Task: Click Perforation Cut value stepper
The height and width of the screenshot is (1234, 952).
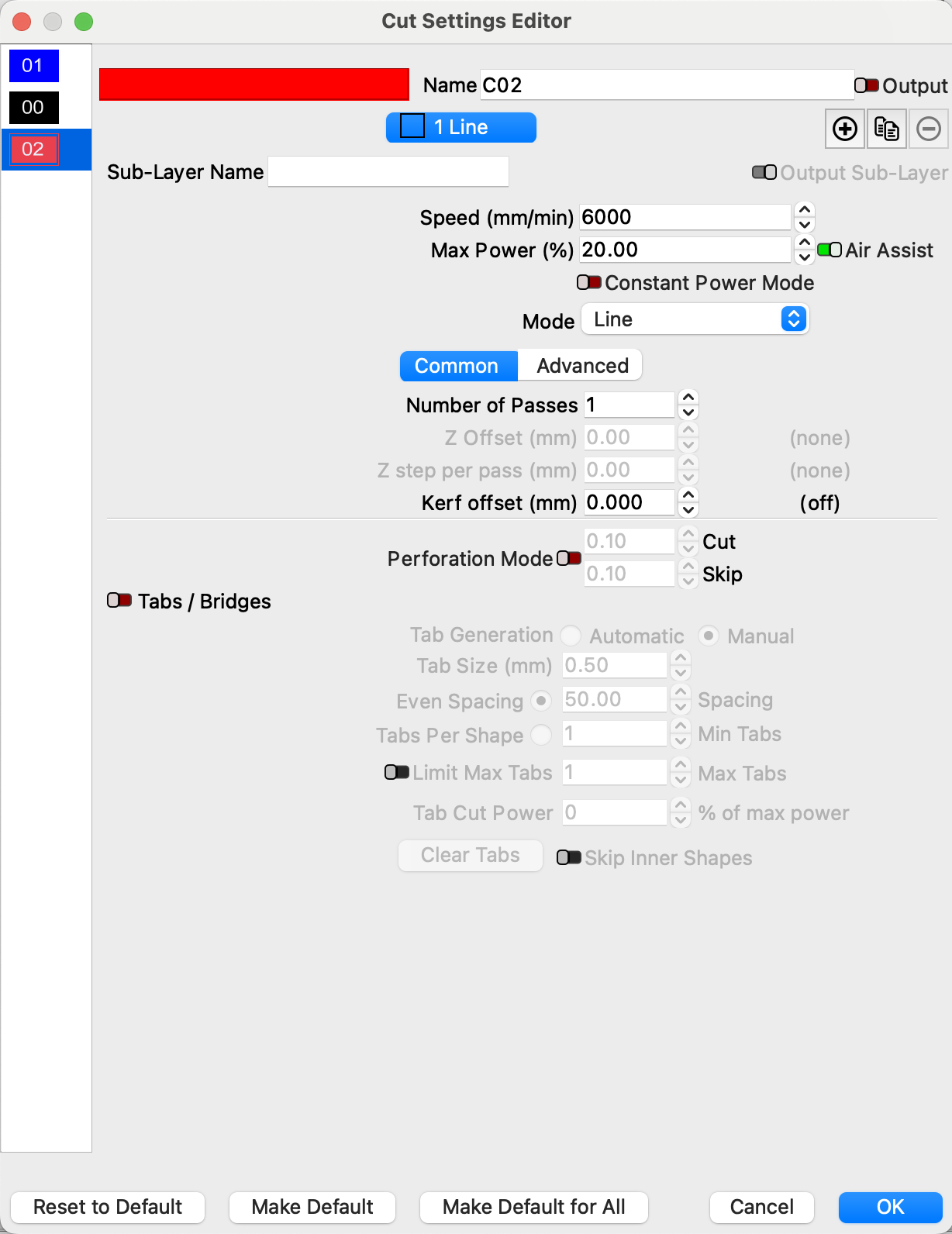Action: click(x=688, y=541)
